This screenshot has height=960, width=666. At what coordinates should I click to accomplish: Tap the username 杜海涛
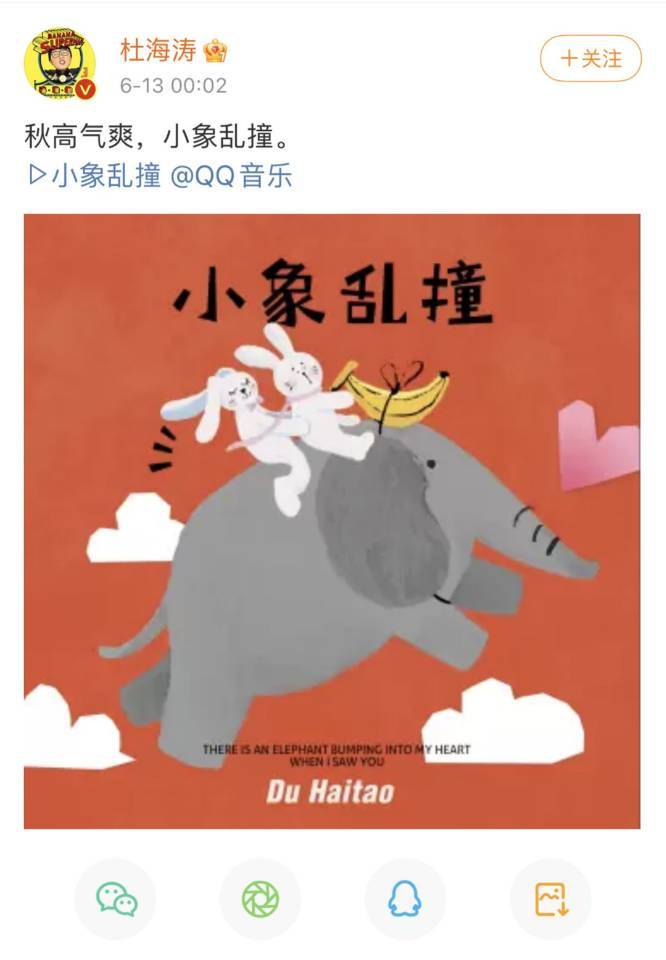click(158, 50)
